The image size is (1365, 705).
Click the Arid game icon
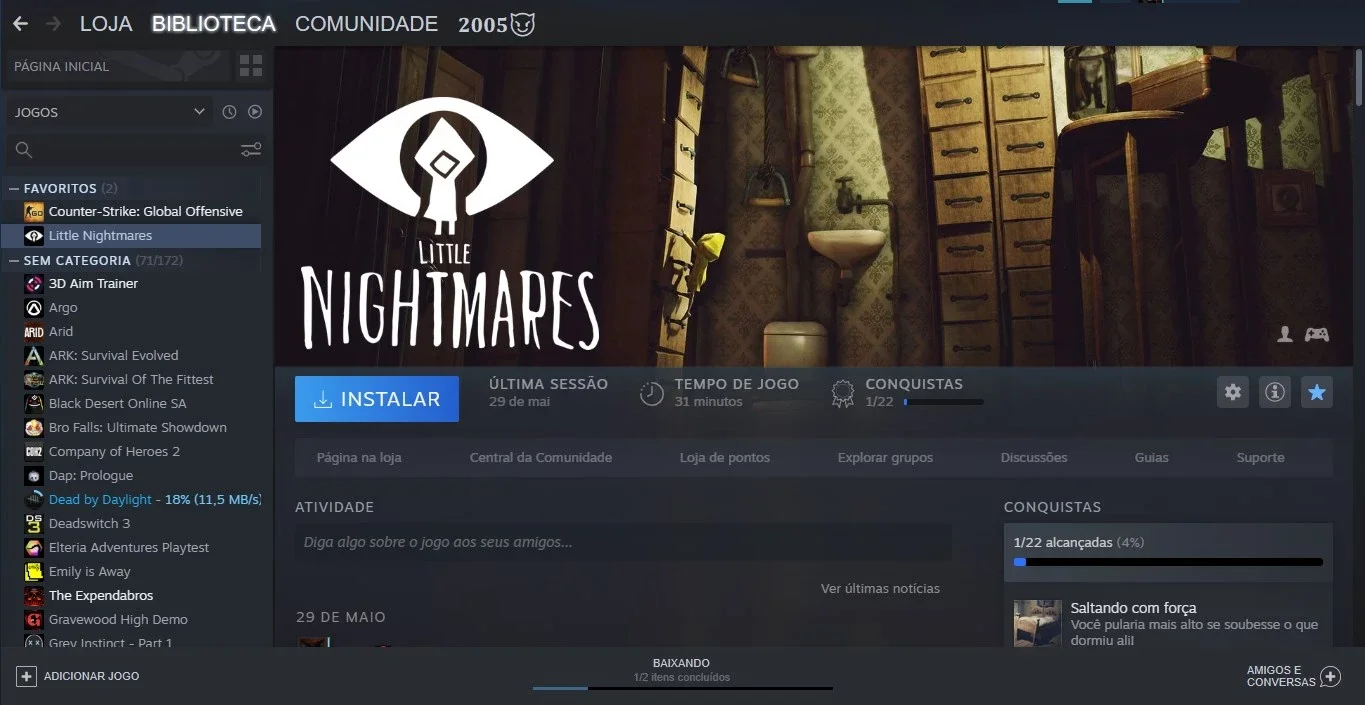coord(34,332)
